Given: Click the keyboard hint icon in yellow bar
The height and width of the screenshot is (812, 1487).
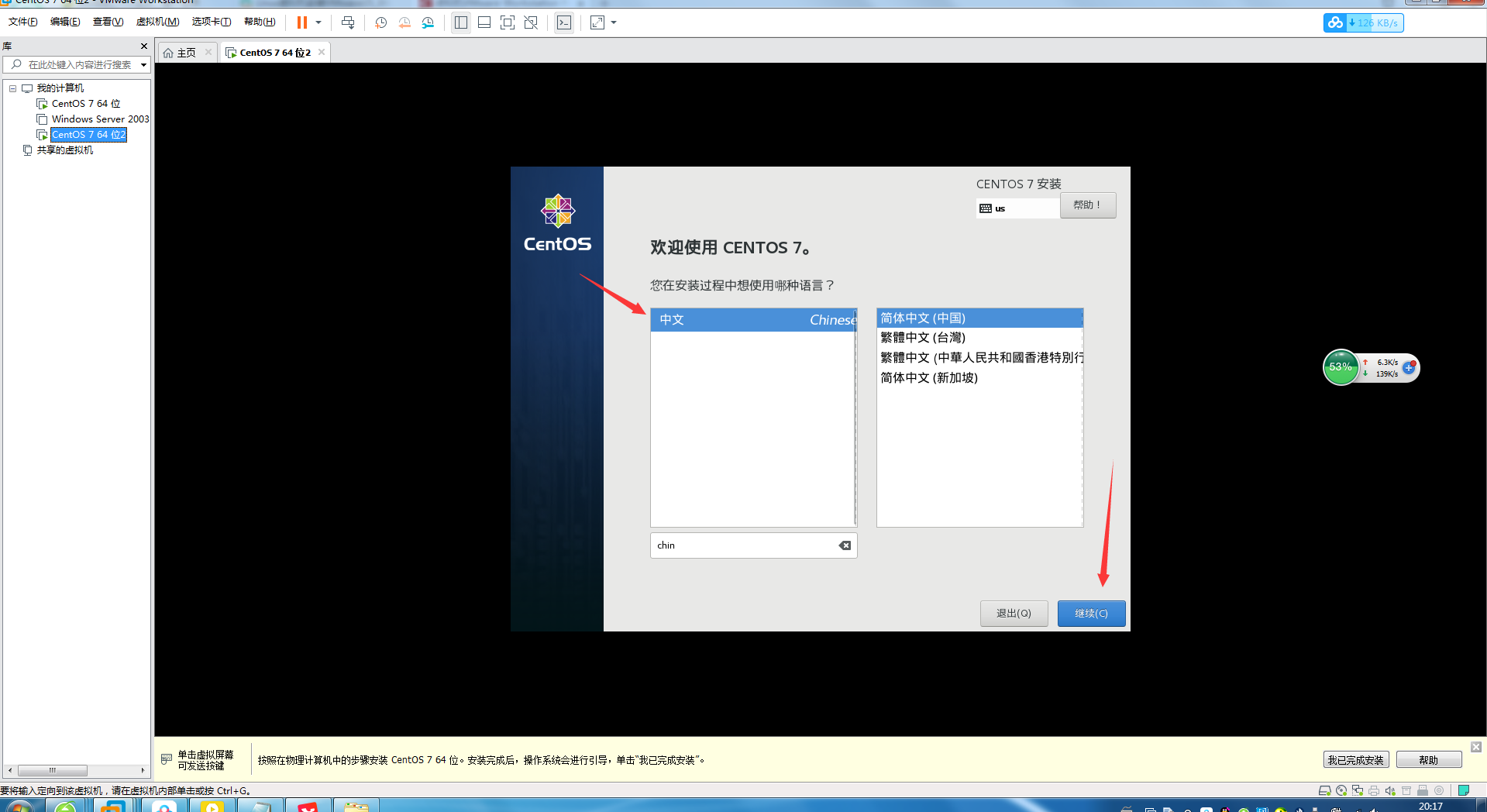Looking at the screenshot, I should coord(167,759).
